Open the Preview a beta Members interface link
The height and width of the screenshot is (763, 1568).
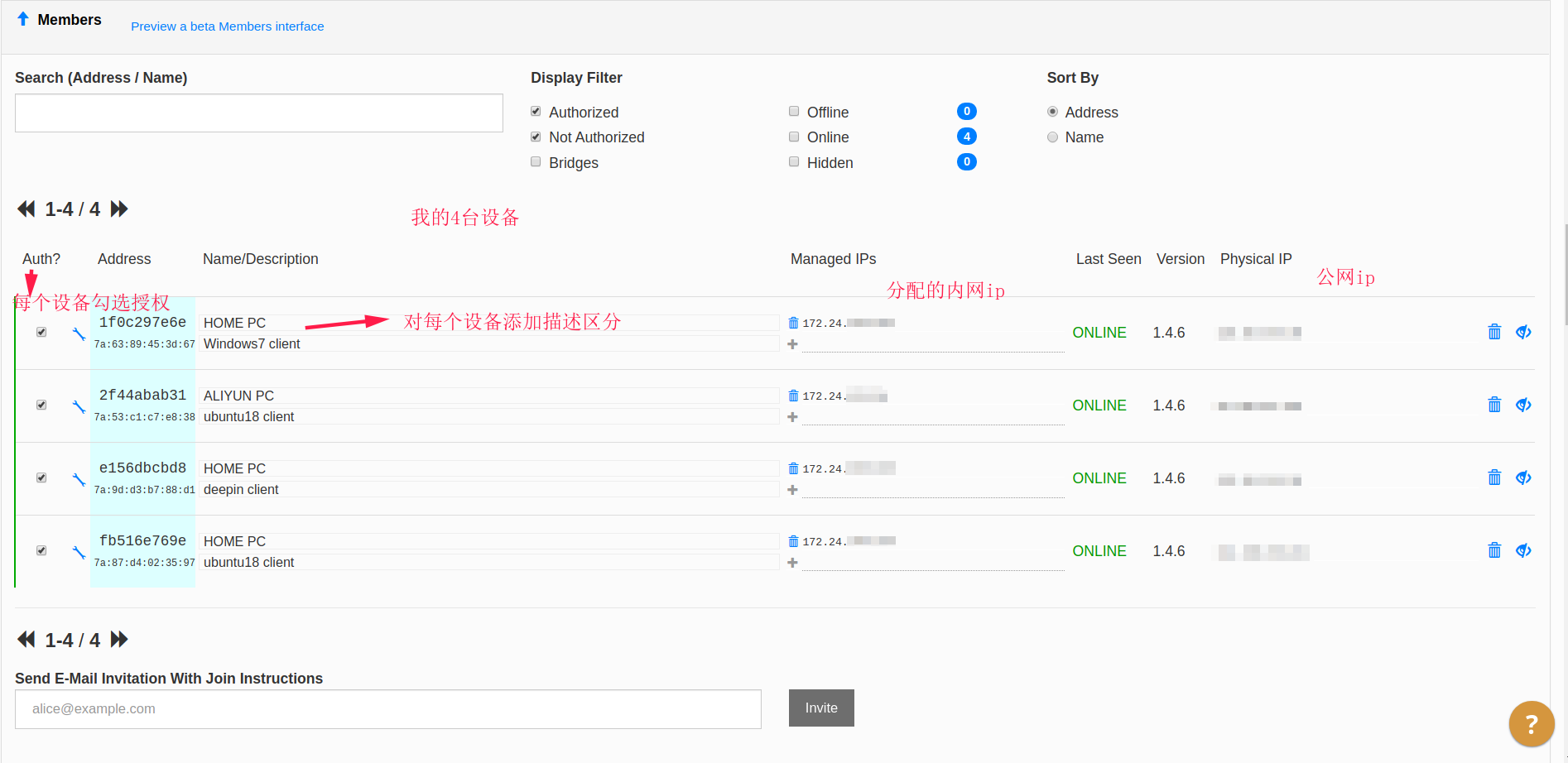tap(227, 26)
